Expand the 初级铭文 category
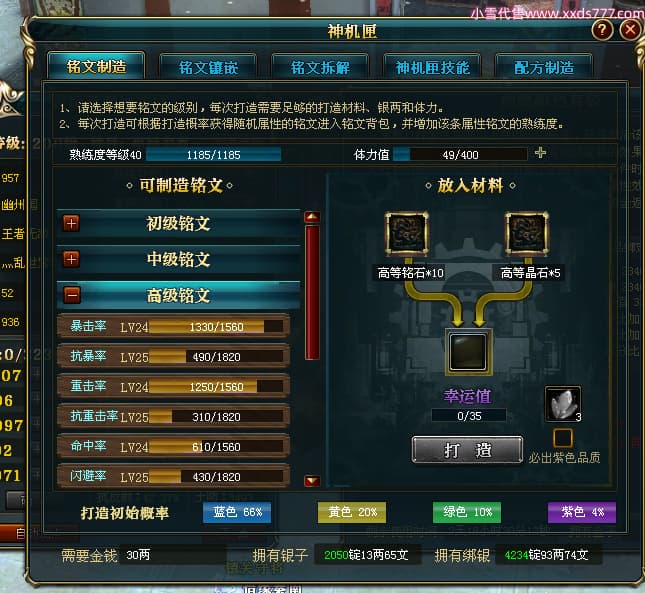The image size is (645, 593). point(71,223)
